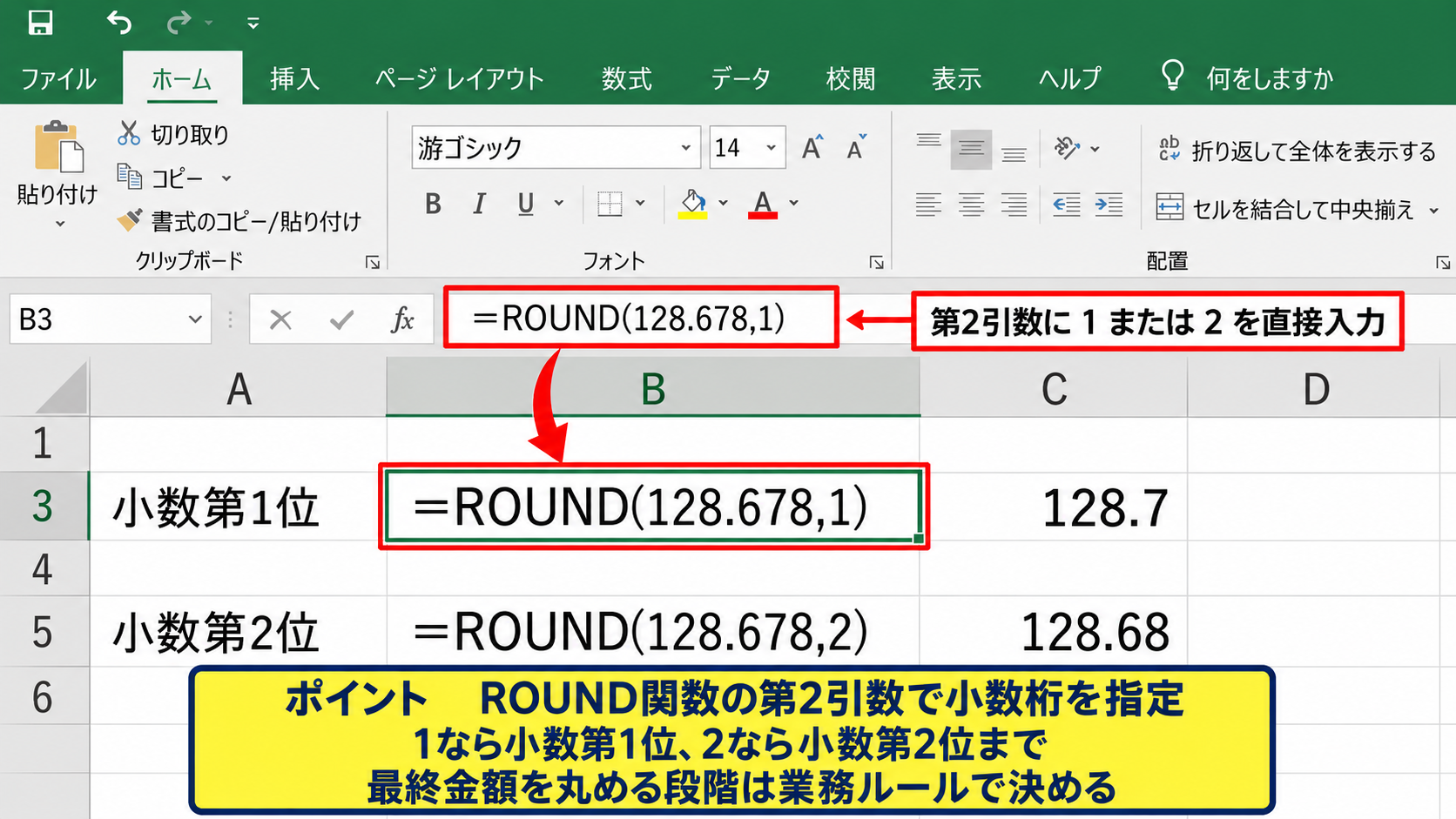Click the borders icon
Image resolution: width=1456 pixels, height=819 pixels.
[x=610, y=204]
